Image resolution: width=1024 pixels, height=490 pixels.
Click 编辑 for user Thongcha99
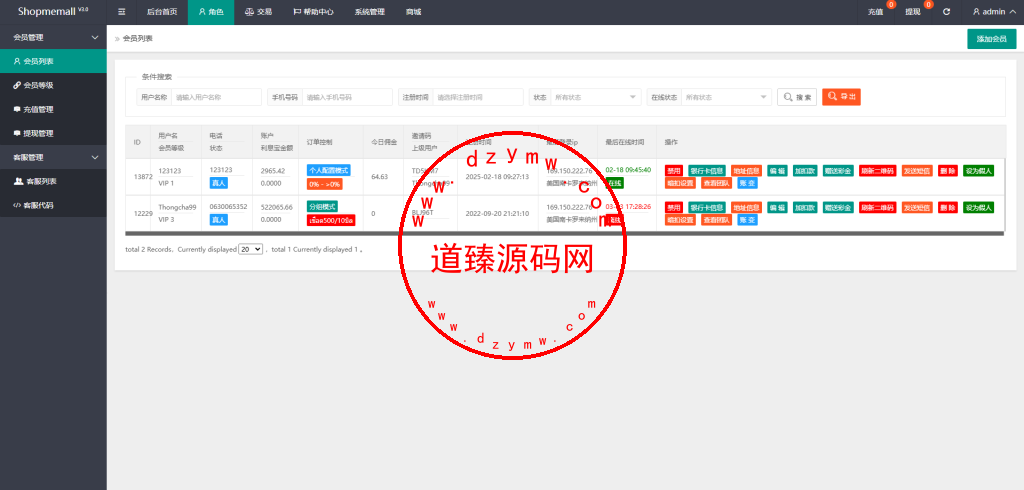coord(777,207)
